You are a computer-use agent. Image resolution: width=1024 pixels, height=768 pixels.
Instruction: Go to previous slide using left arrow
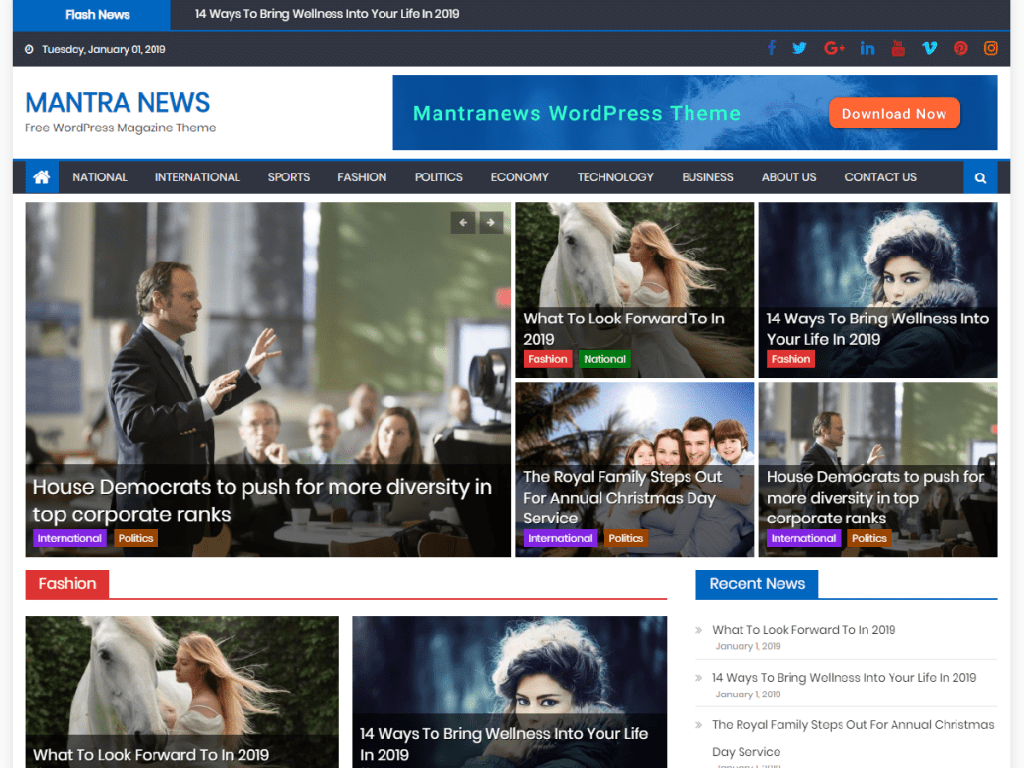click(x=462, y=223)
